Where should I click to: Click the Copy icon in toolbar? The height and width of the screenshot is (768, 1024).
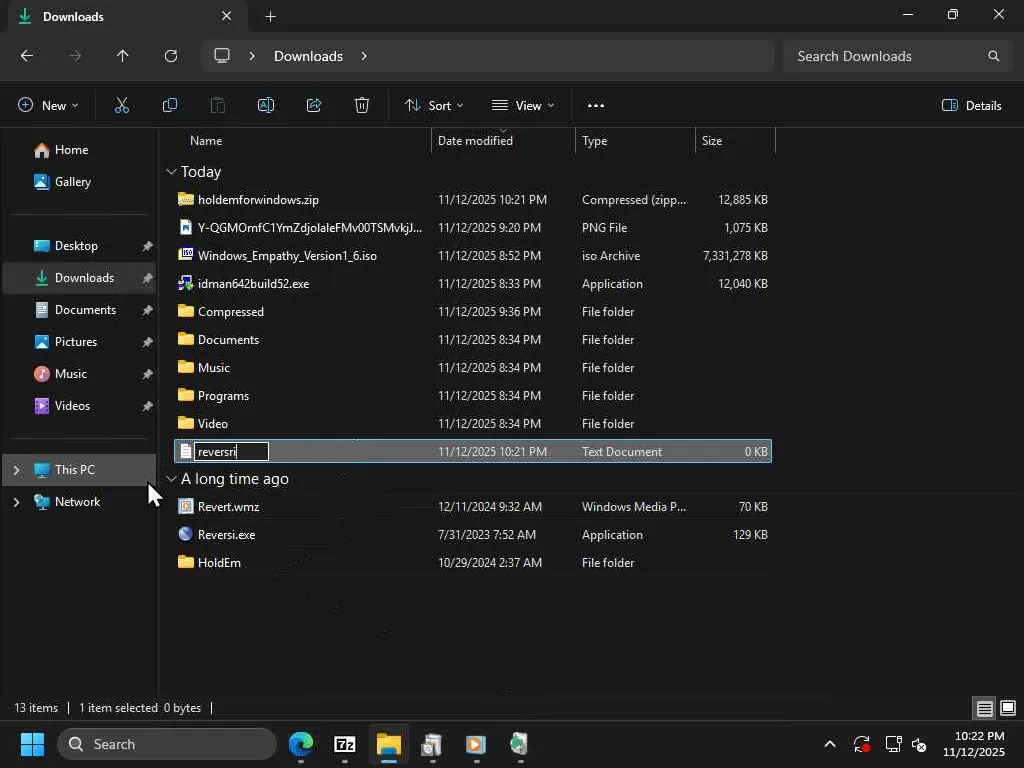pyautogui.click(x=170, y=105)
